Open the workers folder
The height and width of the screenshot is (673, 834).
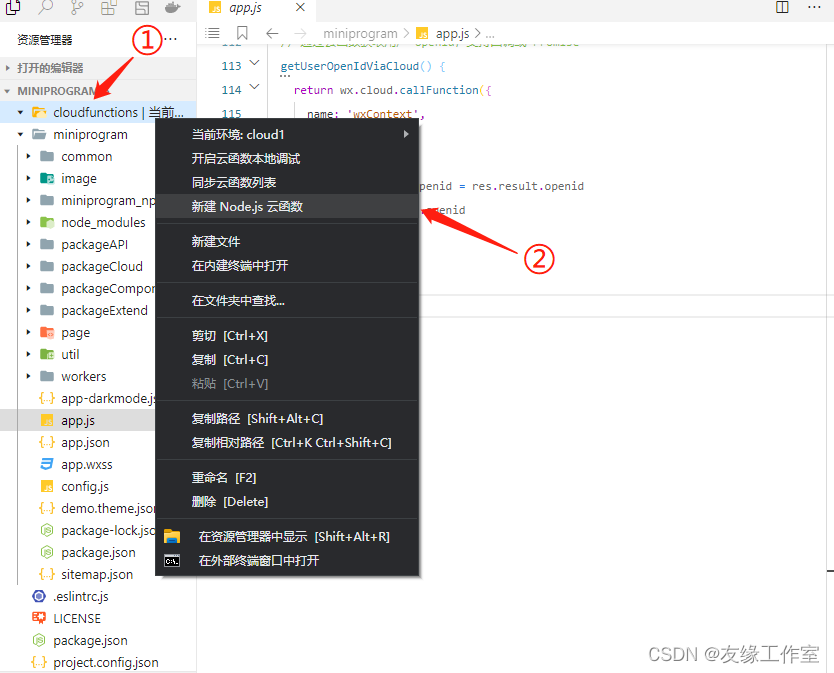[84, 377]
